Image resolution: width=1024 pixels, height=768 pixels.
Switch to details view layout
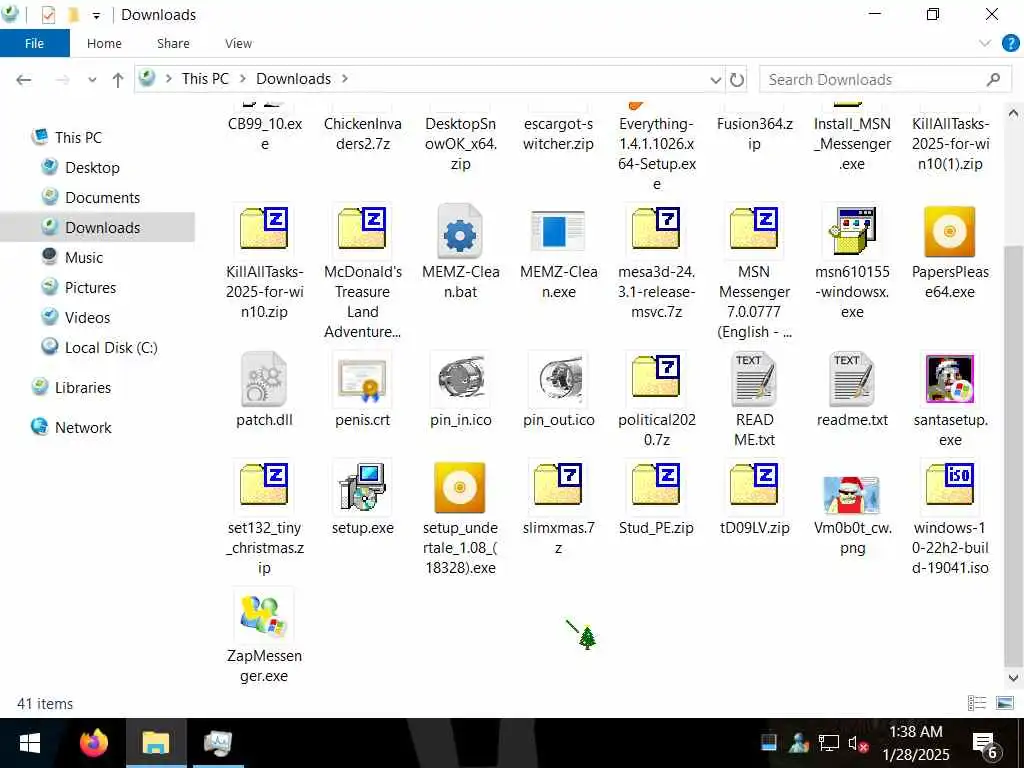(977, 703)
